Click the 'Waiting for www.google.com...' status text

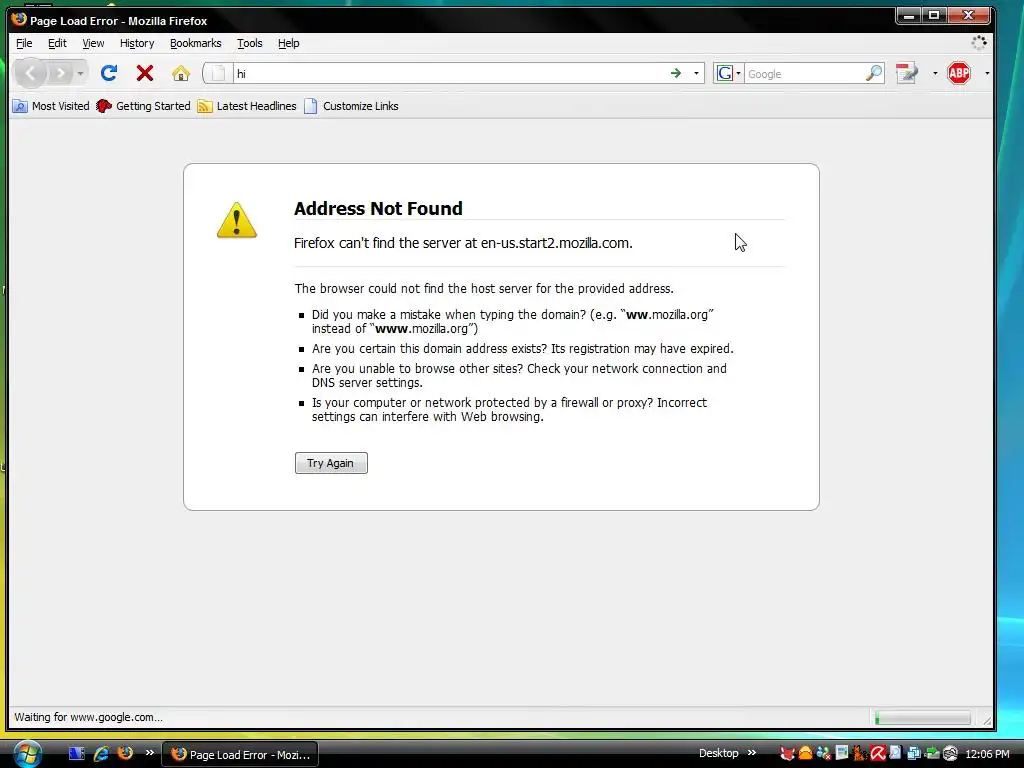point(88,717)
